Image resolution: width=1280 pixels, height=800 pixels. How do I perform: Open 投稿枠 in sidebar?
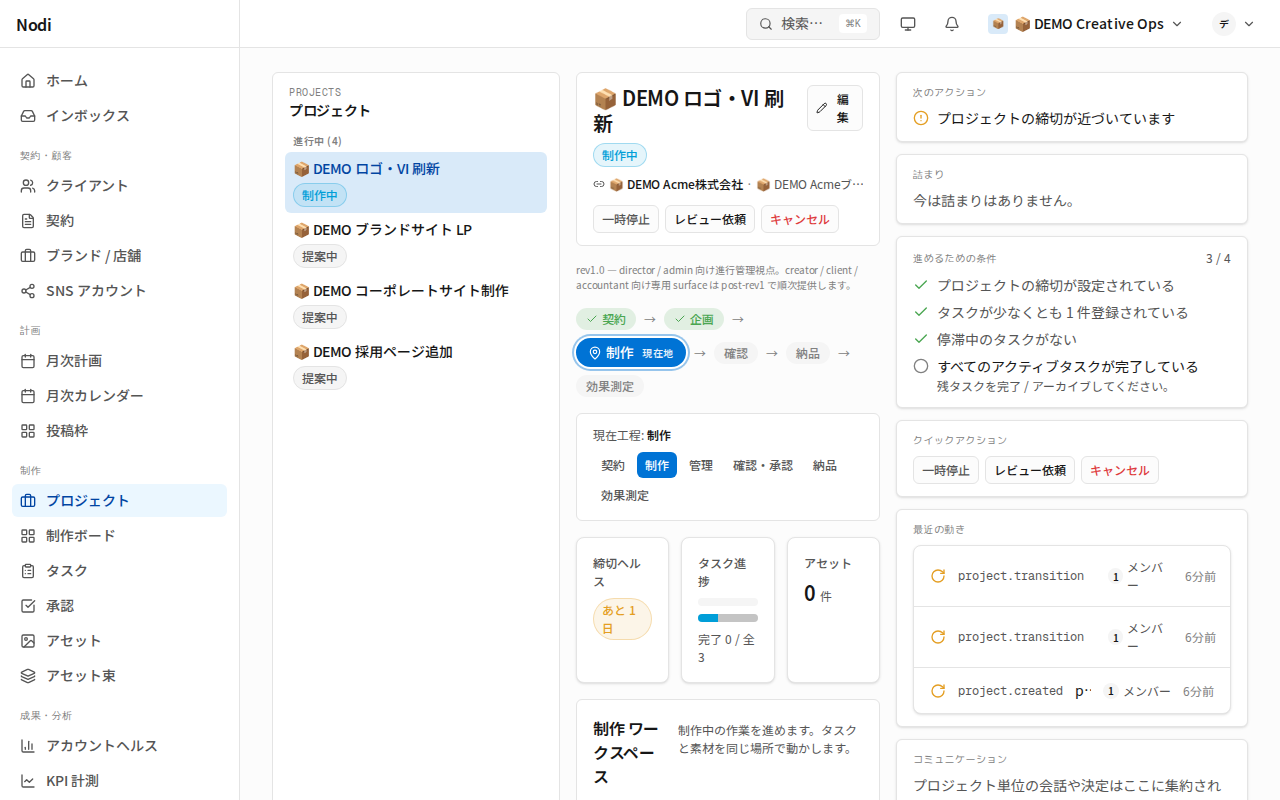click(x=119, y=430)
